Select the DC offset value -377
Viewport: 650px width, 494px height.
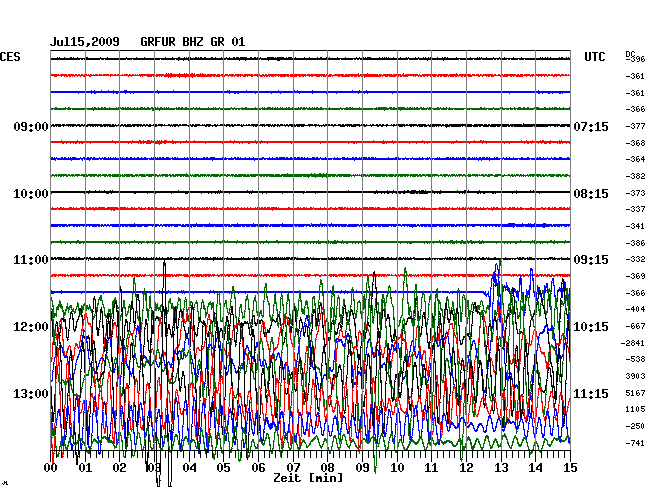[x=635, y=126]
